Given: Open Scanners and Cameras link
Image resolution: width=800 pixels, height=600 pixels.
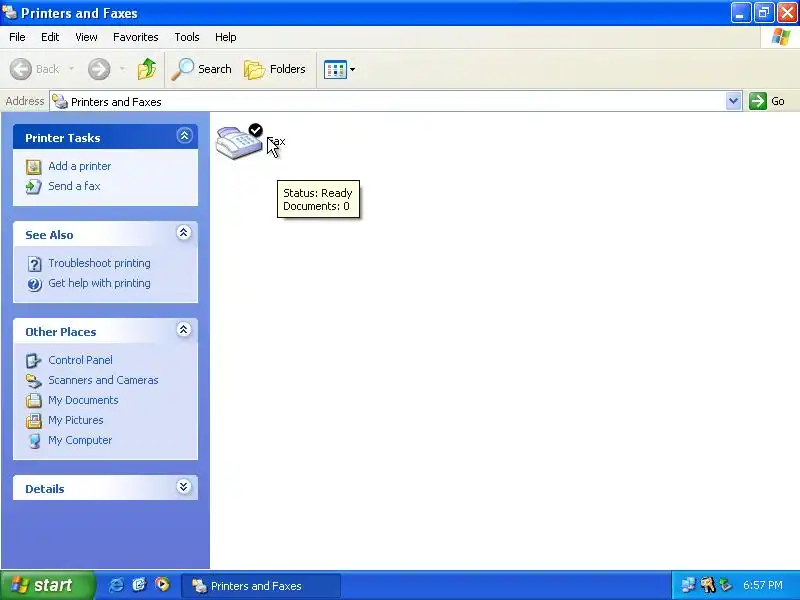Looking at the screenshot, I should click(x=104, y=380).
